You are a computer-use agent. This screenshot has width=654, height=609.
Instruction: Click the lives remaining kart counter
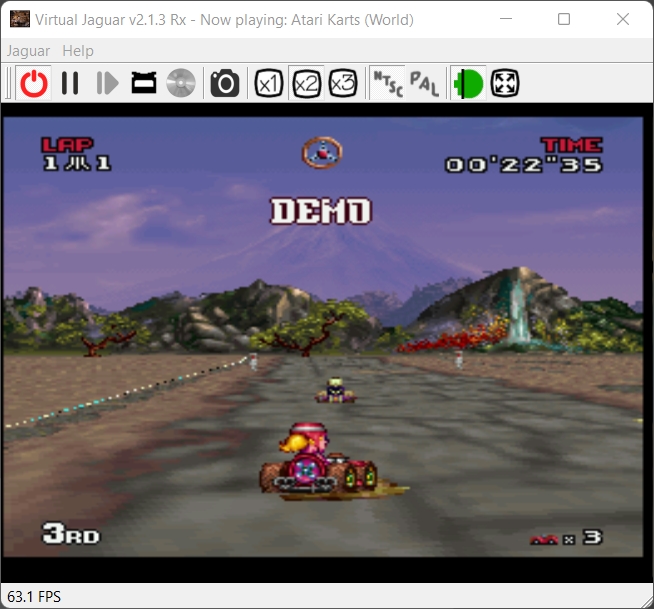566,538
